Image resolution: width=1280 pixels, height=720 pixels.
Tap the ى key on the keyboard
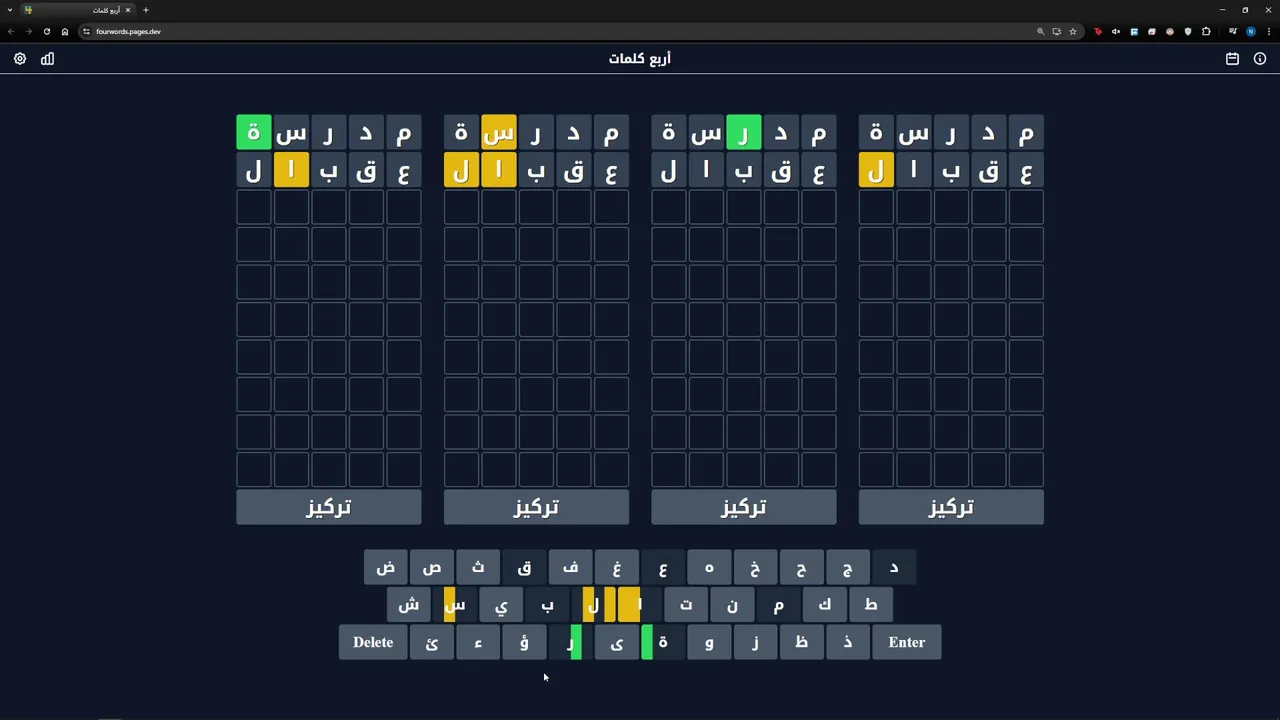tap(617, 642)
